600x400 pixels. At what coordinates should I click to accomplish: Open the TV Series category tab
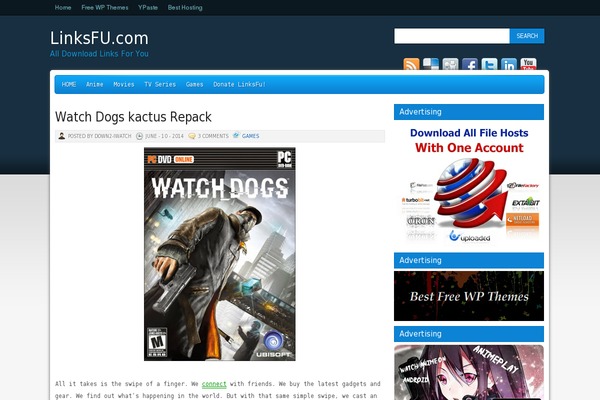pyautogui.click(x=160, y=84)
